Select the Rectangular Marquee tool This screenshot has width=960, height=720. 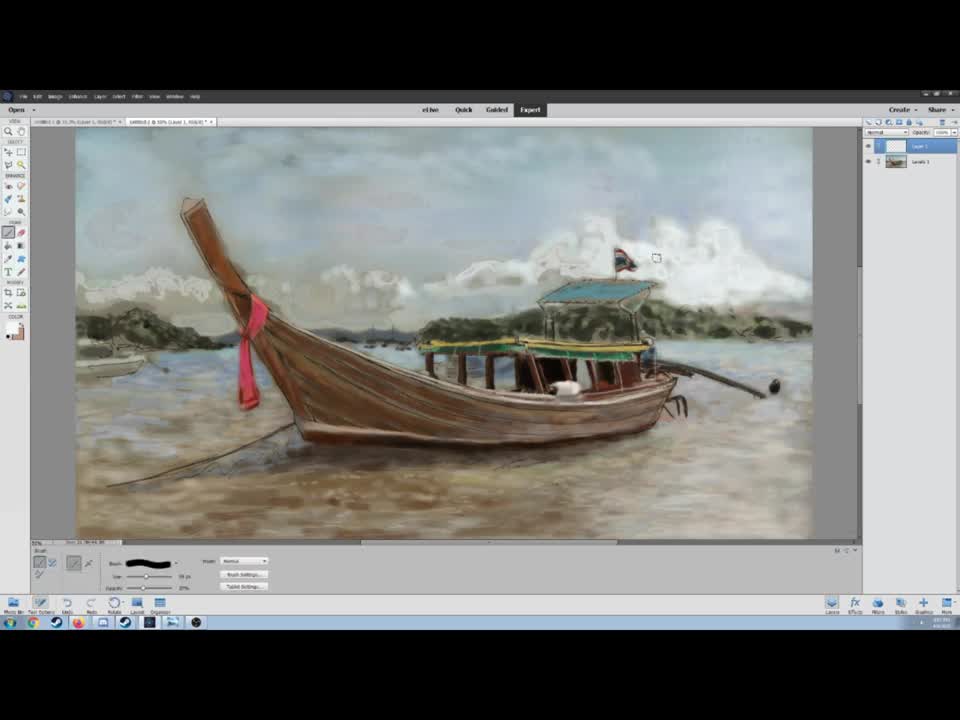[21, 152]
